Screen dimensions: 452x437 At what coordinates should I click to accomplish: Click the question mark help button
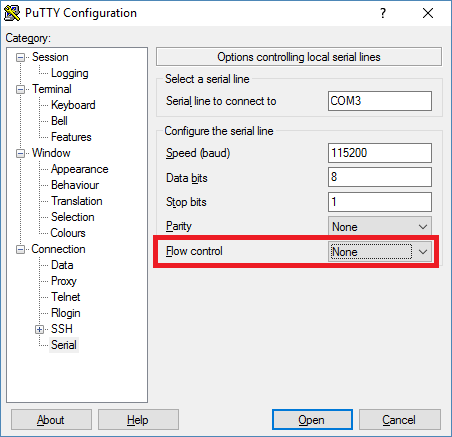pos(383,13)
